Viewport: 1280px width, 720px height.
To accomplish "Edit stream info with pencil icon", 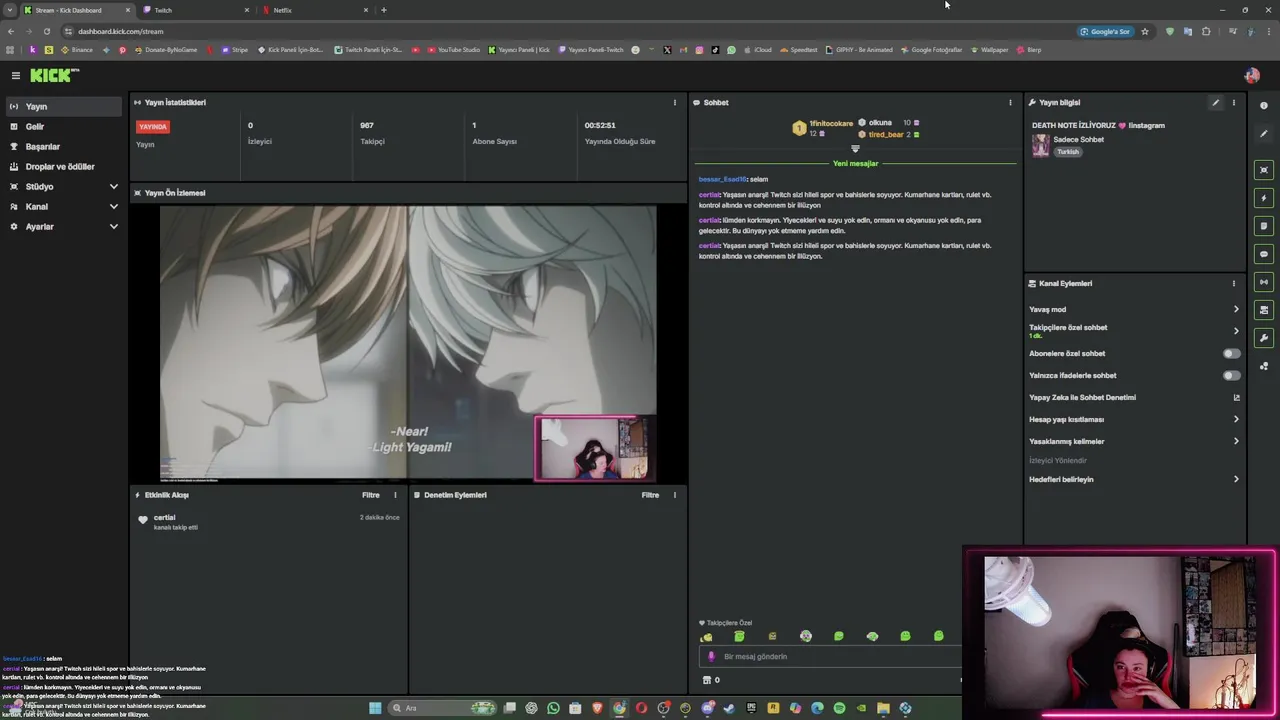I will pos(1216,102).
